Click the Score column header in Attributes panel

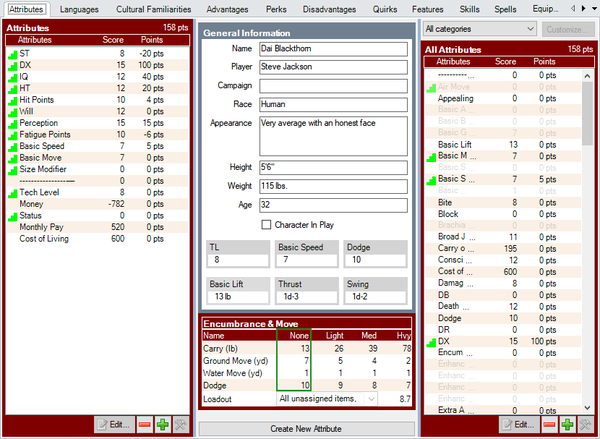[x=113, y=40]
